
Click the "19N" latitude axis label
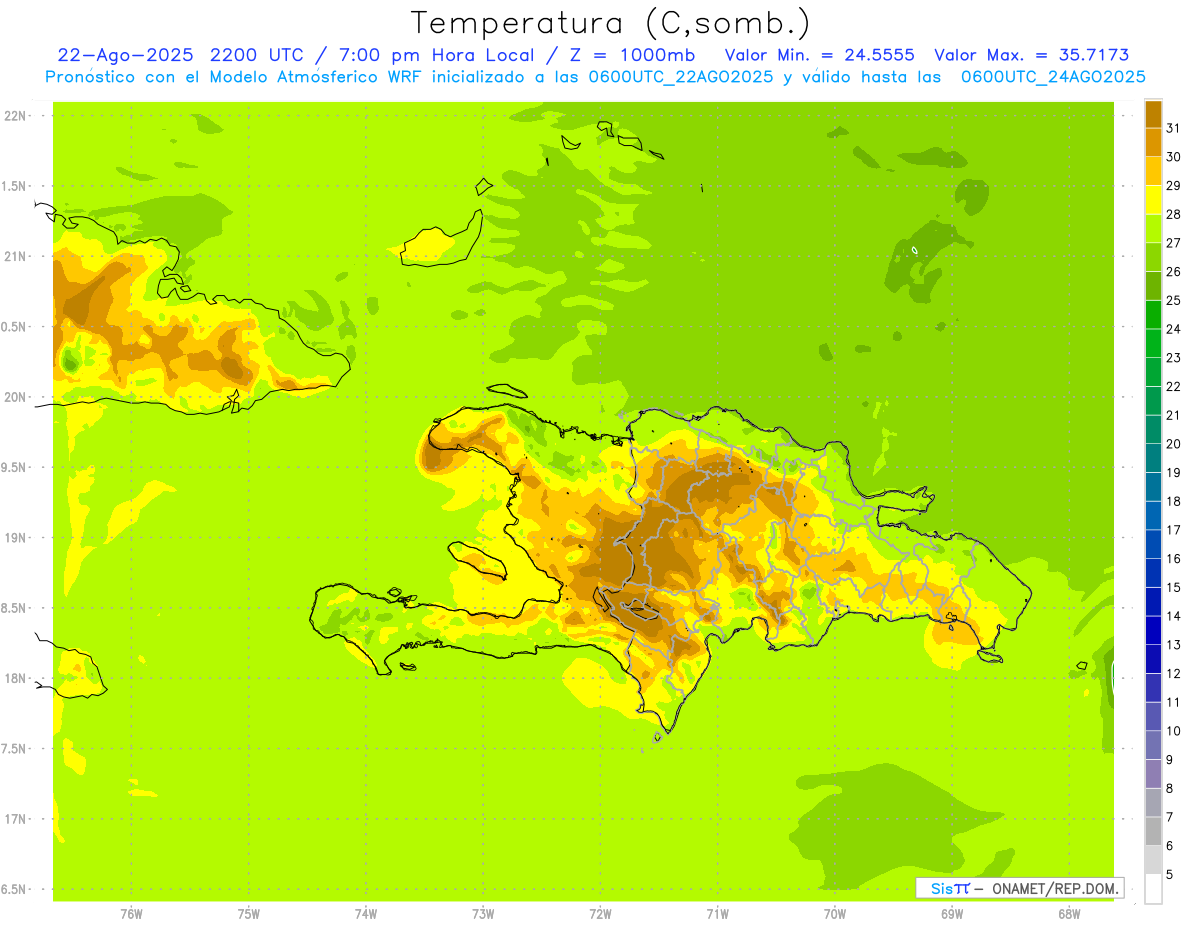click(x=16, y=537)
